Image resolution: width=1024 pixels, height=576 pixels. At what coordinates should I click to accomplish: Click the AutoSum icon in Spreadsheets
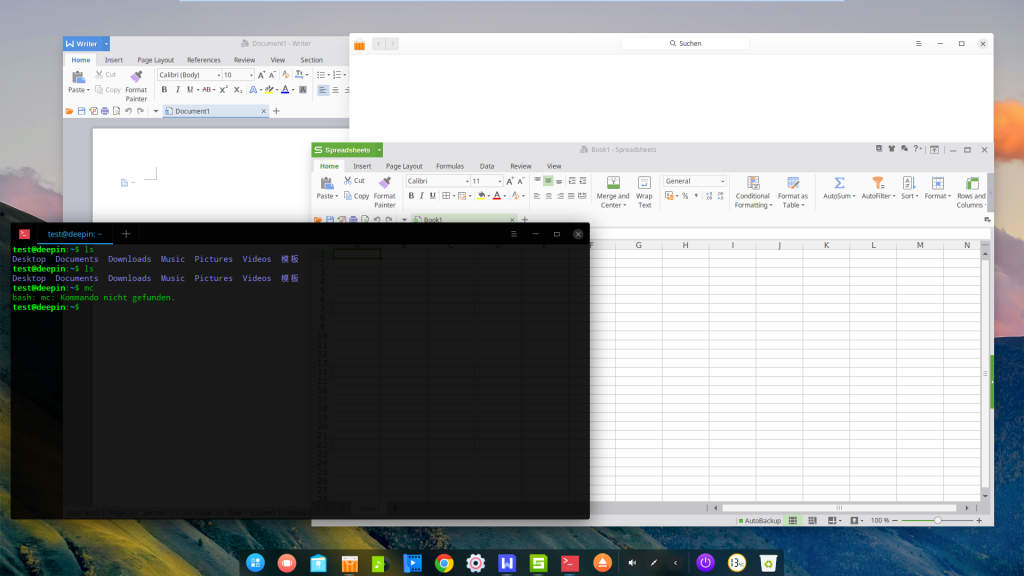click(839, 183)
